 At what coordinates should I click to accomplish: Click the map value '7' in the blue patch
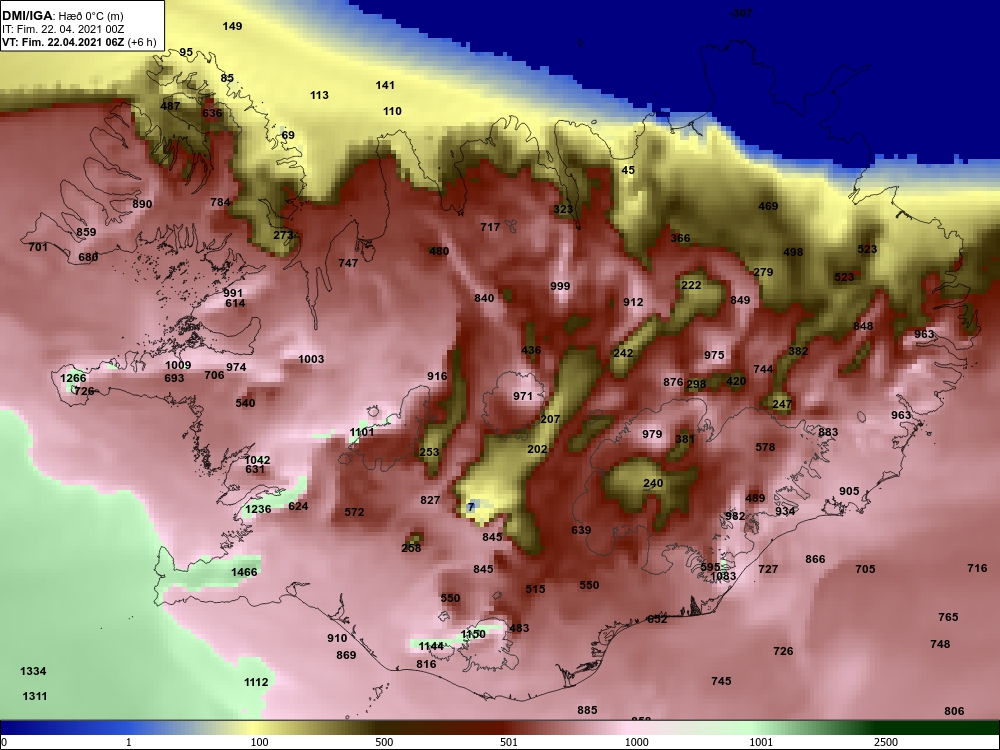[471, 507]
